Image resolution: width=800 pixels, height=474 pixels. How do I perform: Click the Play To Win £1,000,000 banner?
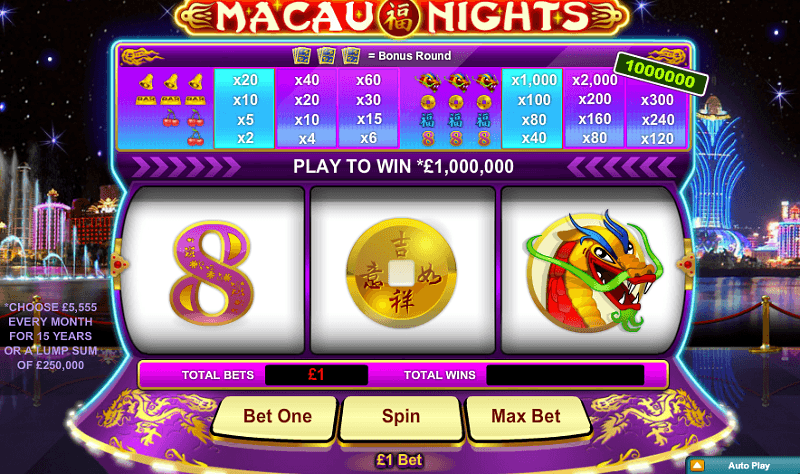(x=403, y=167)
